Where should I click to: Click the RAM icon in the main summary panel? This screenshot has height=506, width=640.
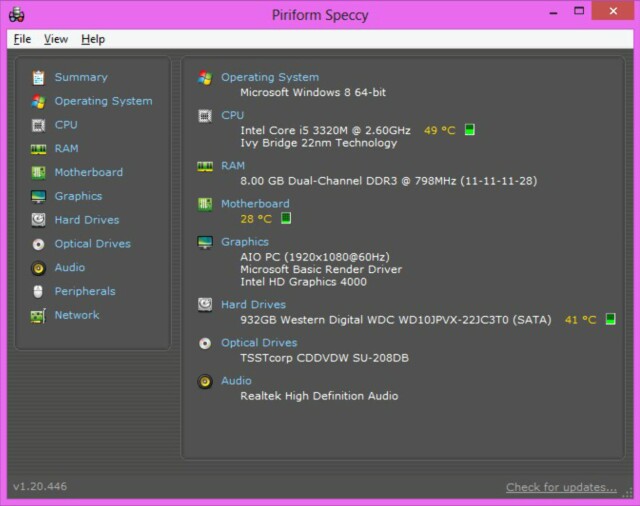point(205,166)
